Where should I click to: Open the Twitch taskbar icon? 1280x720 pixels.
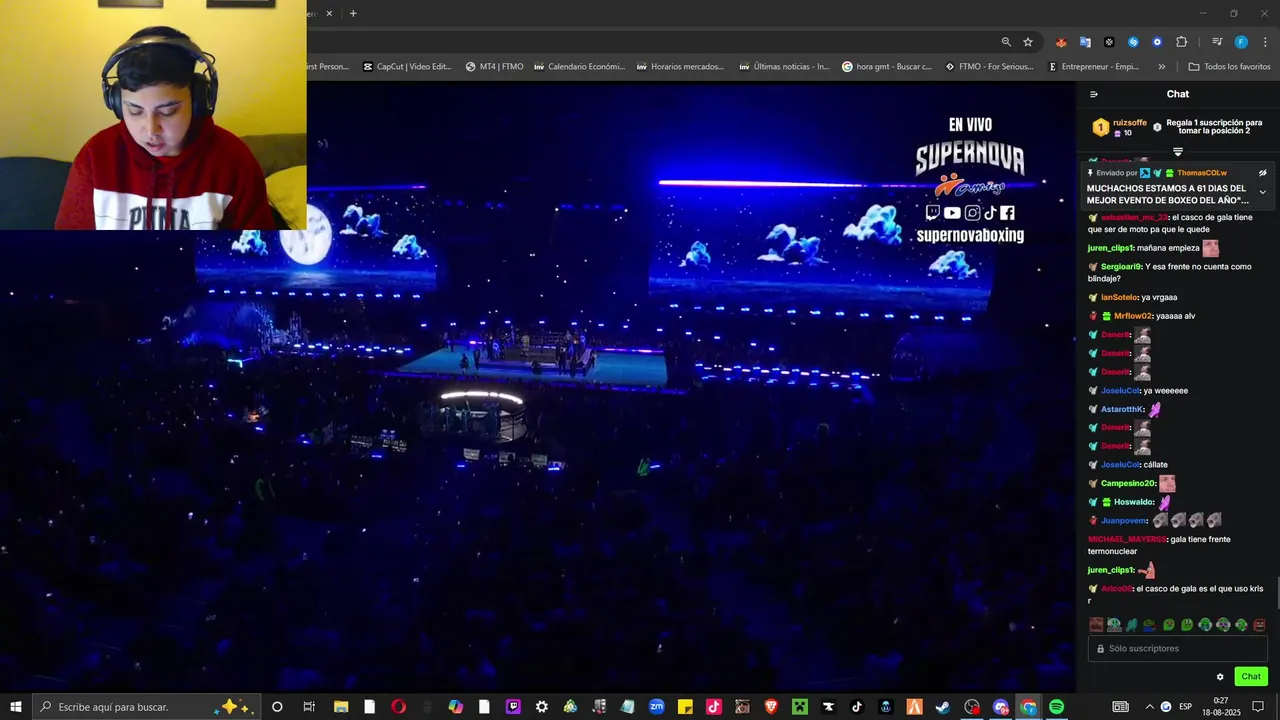(x=514, y=707)
